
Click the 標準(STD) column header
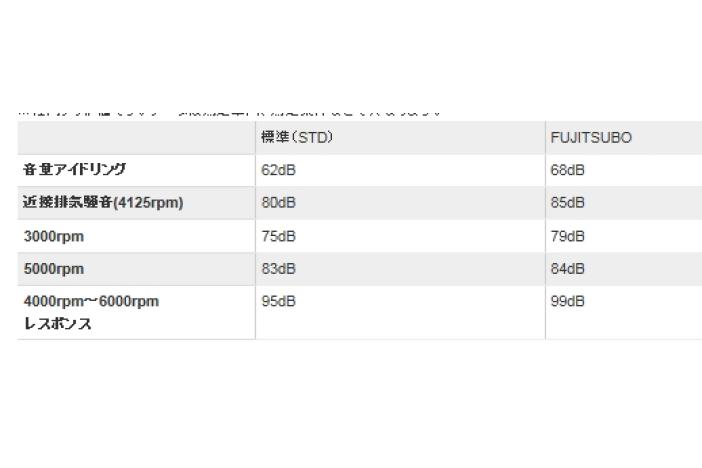(297, 138)
